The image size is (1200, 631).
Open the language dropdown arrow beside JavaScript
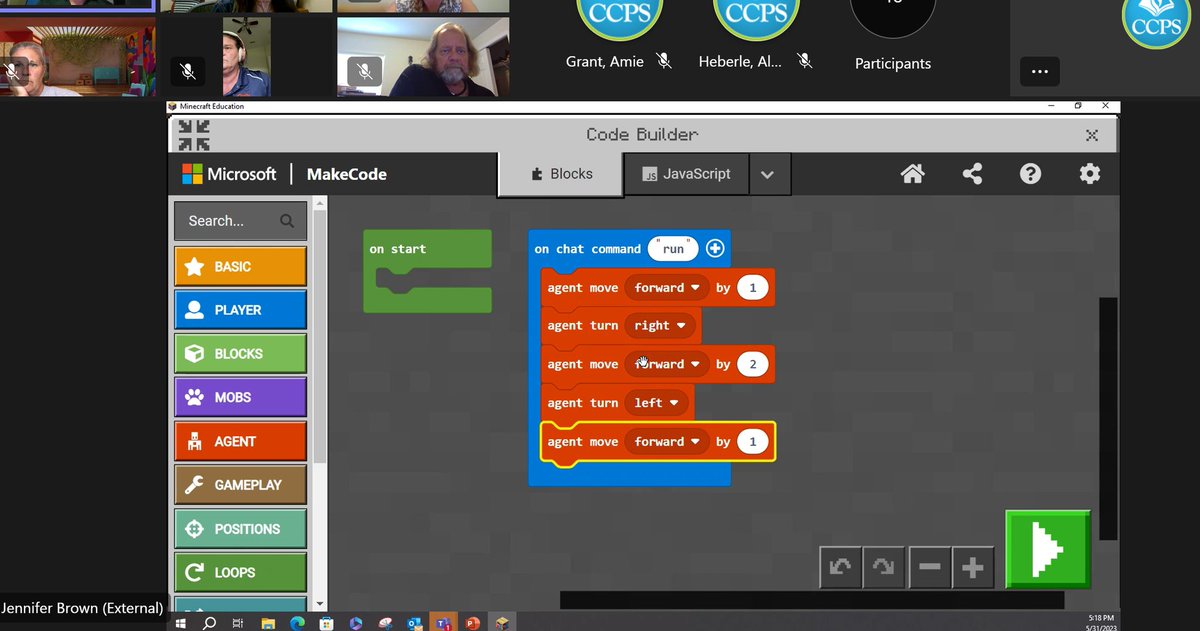pos(767,174)
